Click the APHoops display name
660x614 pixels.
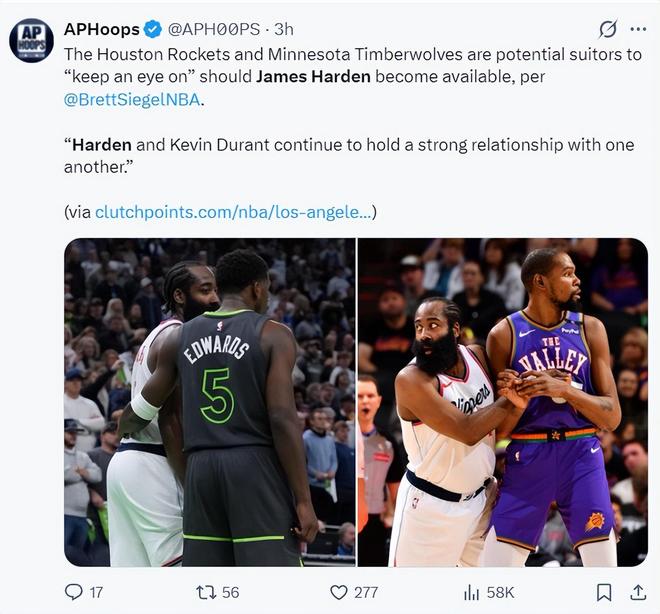click(101, 29)
